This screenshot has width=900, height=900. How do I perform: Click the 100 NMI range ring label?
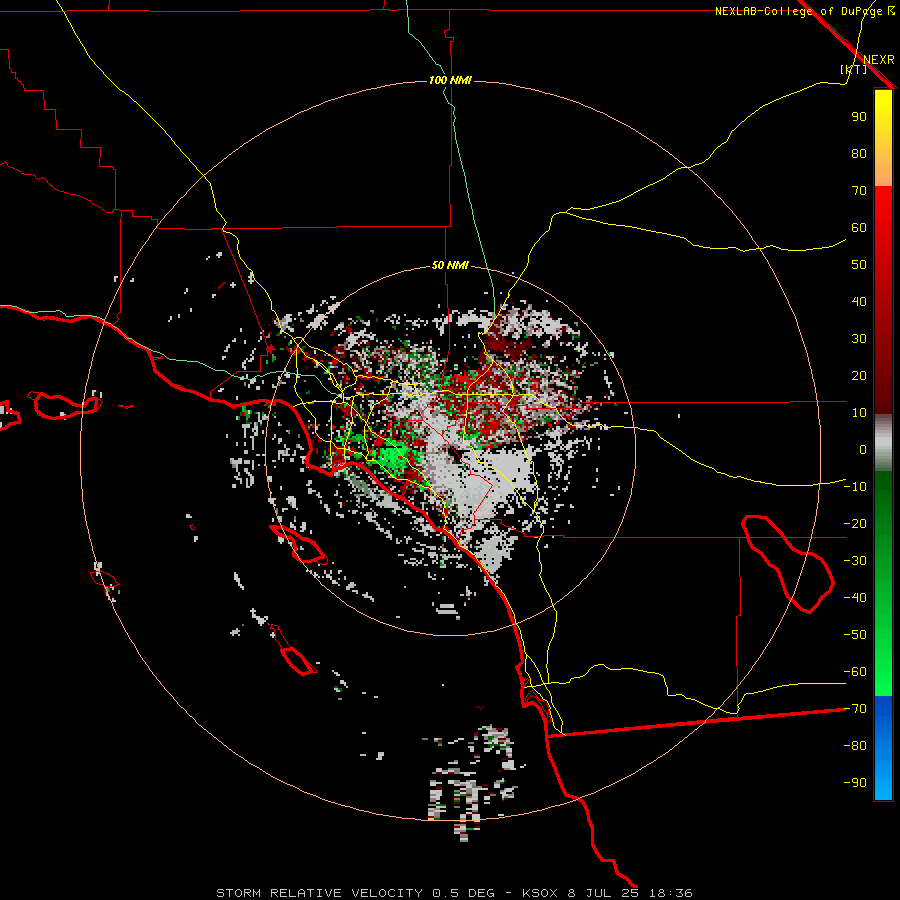(450, 80)
